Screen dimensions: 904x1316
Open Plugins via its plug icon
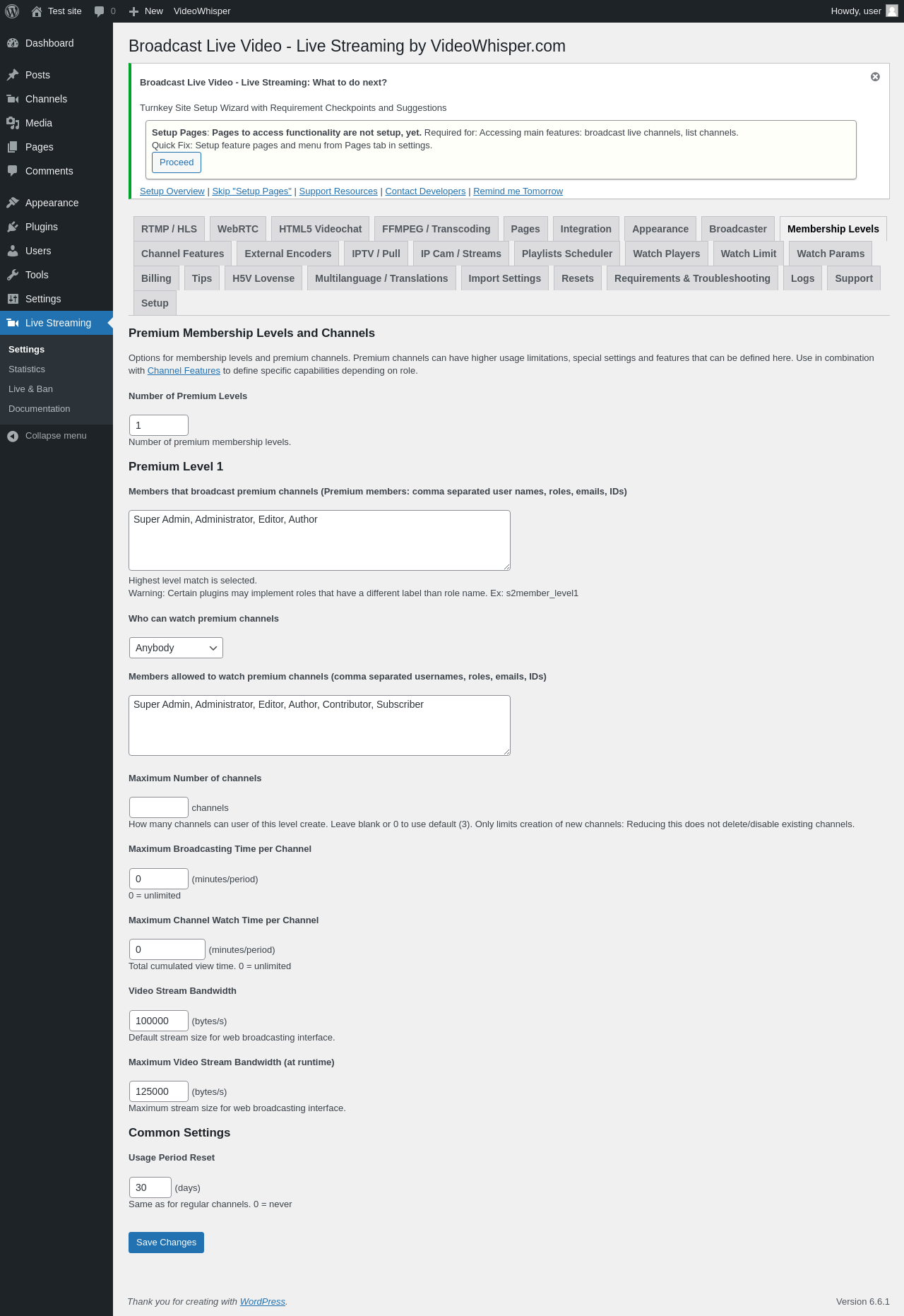(x=13, y=227)
